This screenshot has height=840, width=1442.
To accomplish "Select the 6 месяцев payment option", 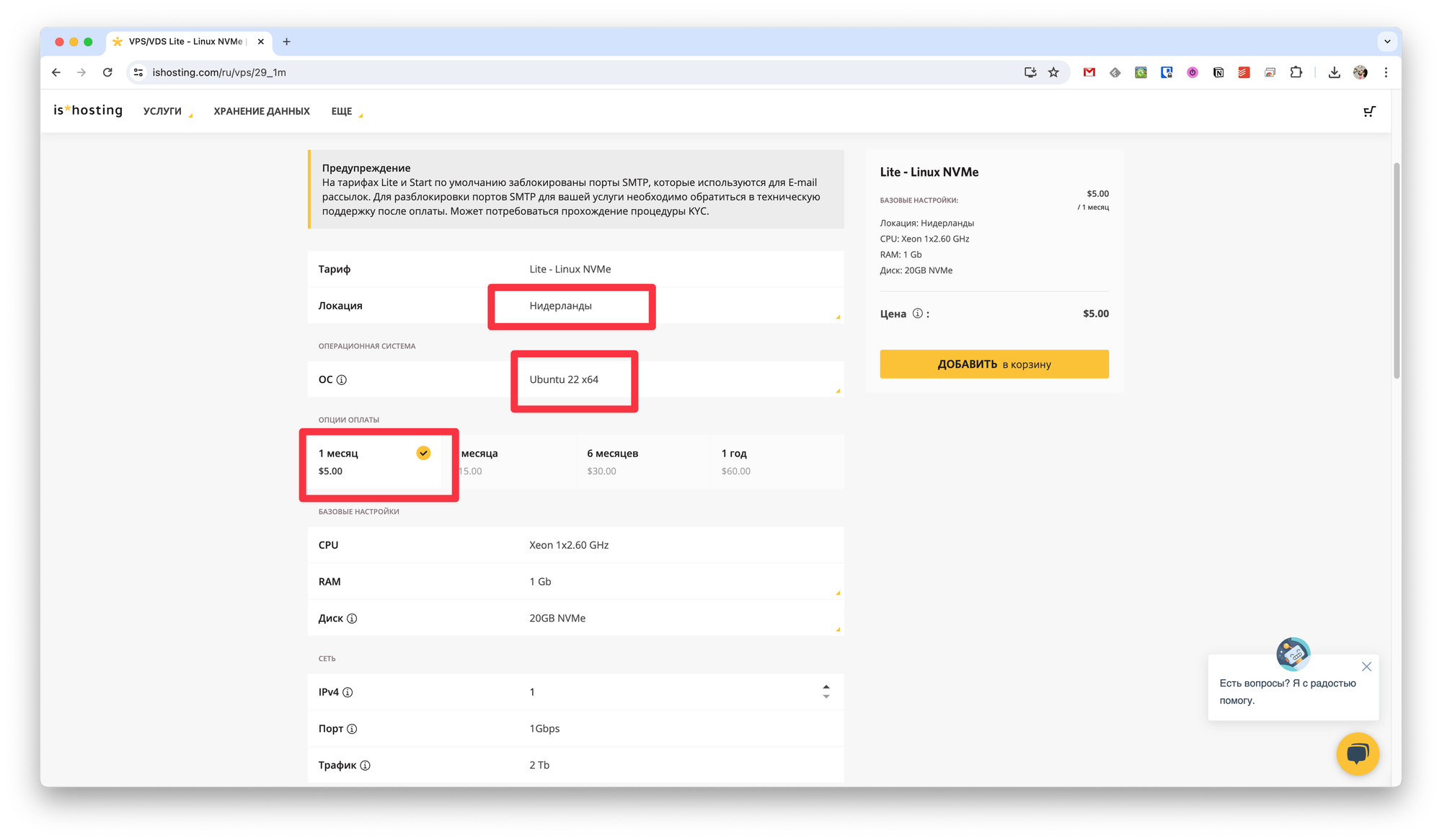I will click(x=642, y=461).
